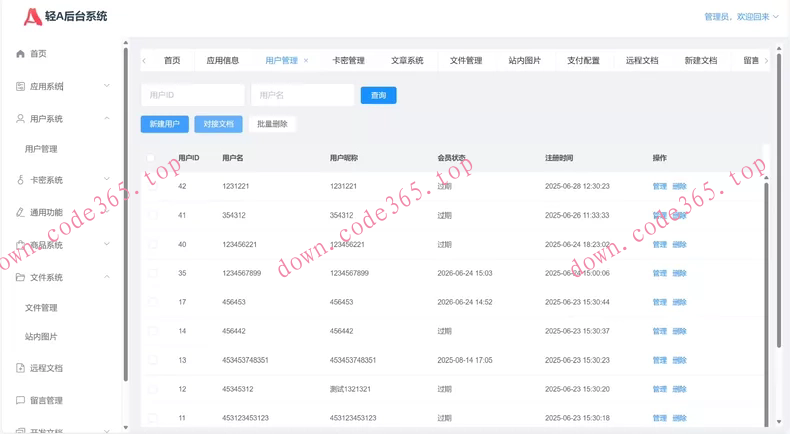This screenshot has height=434, width=790.
Task: Close the 用户管理 tab with x
Action: 306,60
